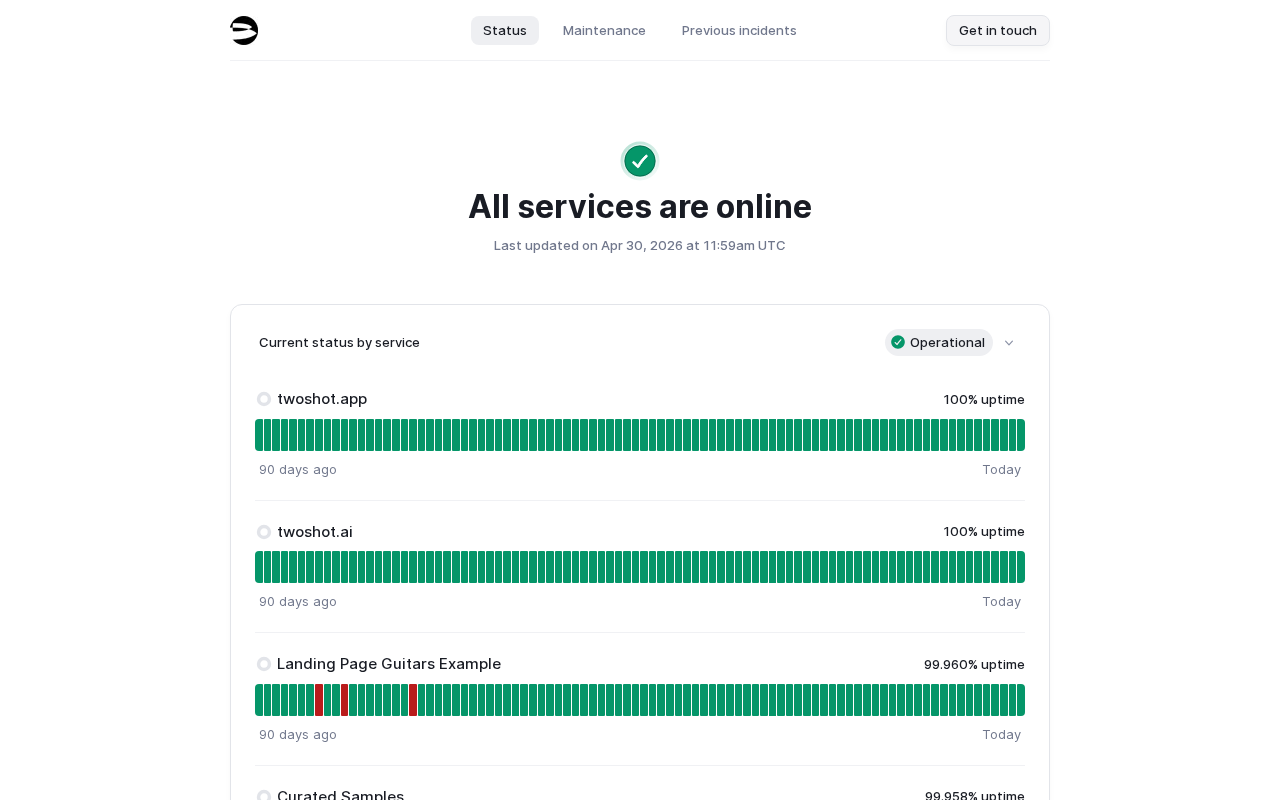Click the oldest uptime bar for twoshot.ai
1280x800 pixels.
(x=259, y=567)
